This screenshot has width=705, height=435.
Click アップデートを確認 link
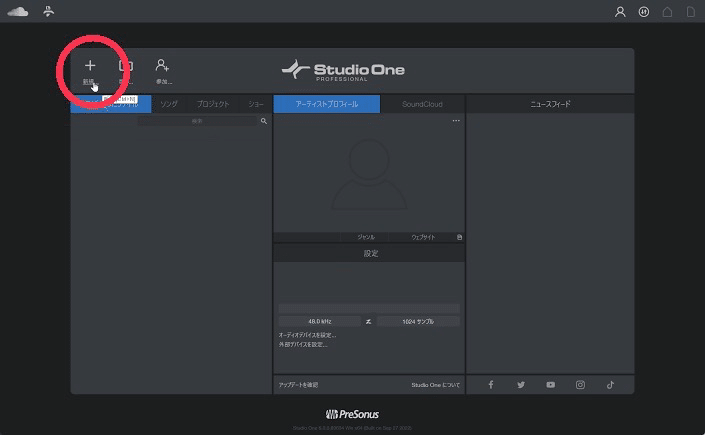(x=298, y=385)
